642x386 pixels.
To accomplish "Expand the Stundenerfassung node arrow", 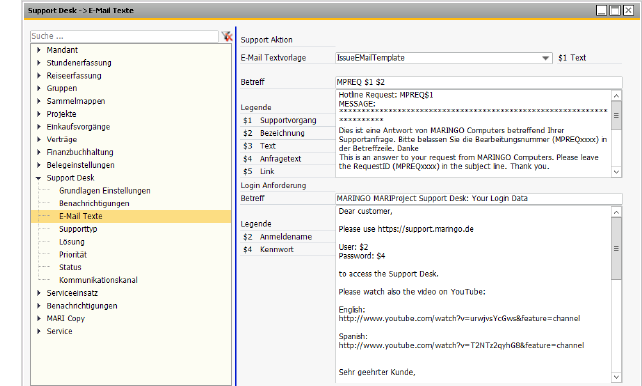I will click(39, 63).
